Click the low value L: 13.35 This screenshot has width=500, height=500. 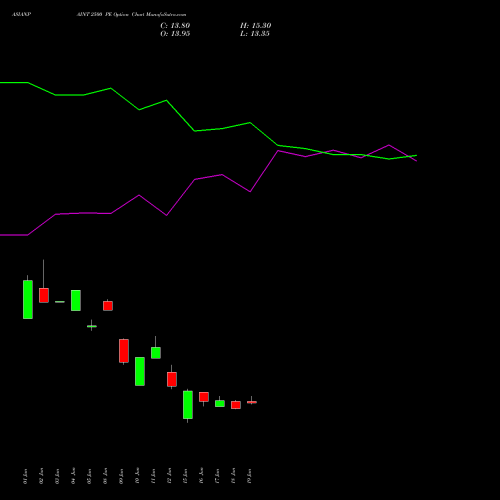[x=255, y=34]
